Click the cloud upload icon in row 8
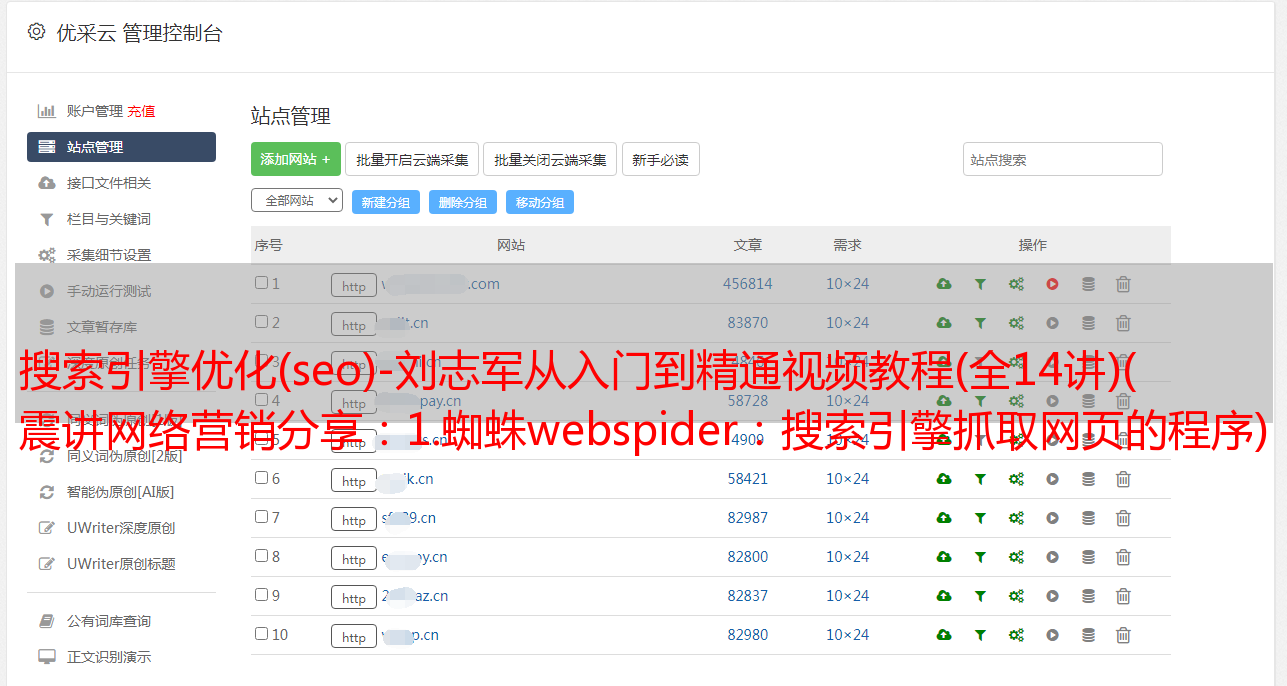The image size is (1287, 686). pyautogui.click(x=944, y=557)
